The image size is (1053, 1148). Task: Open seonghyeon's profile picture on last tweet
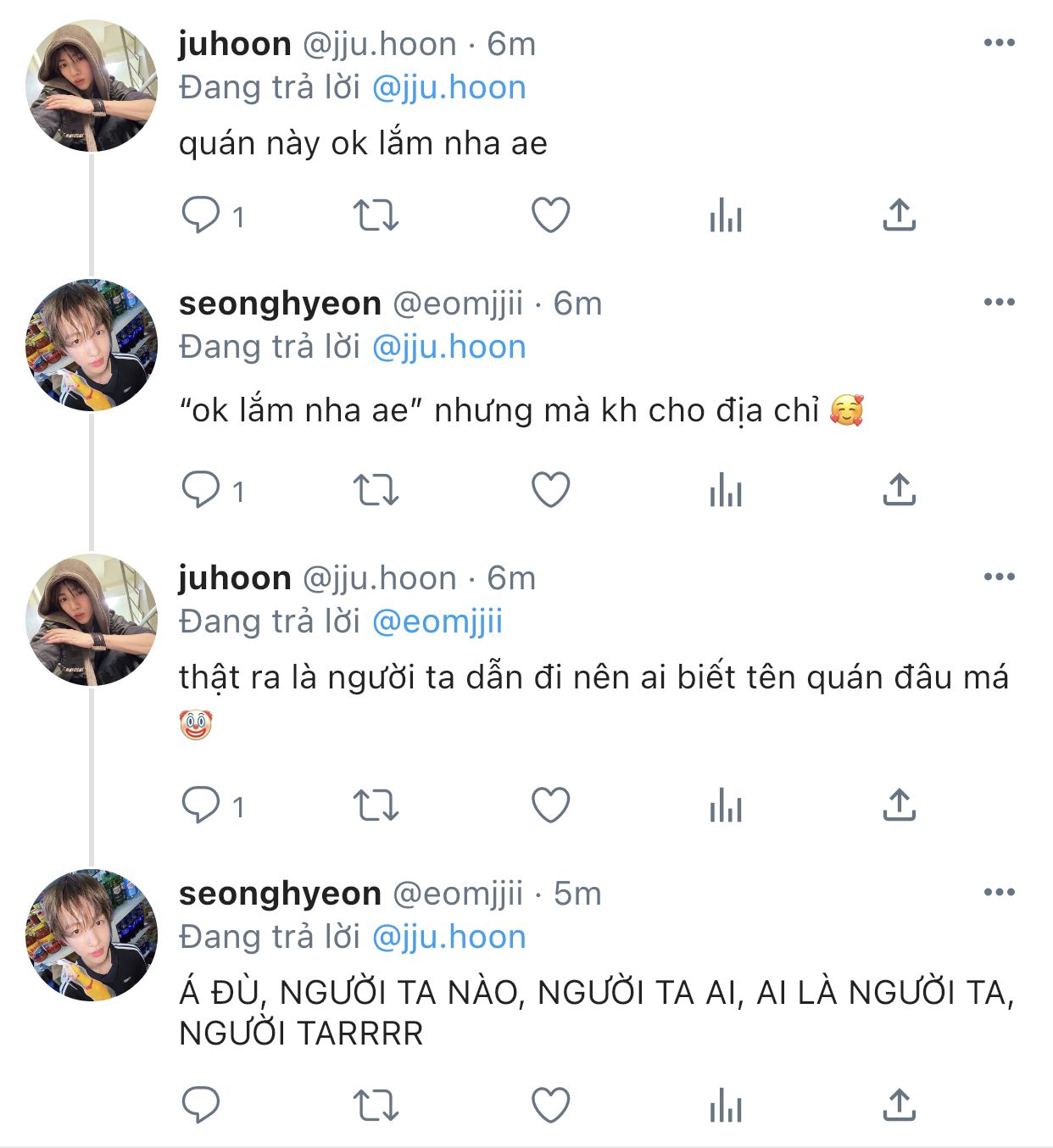point(92,935)
